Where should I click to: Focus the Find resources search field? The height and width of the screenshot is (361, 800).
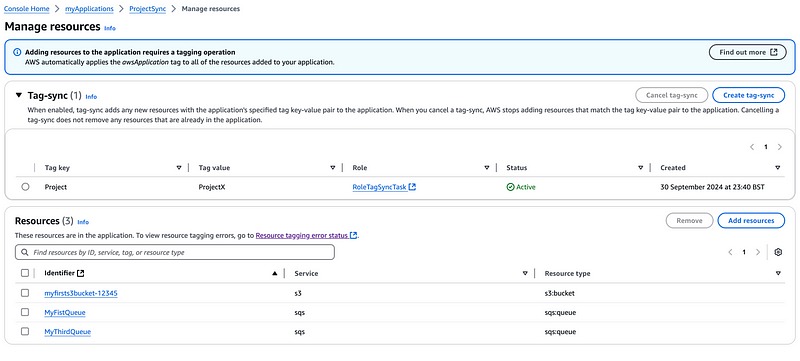click(175, 252)
